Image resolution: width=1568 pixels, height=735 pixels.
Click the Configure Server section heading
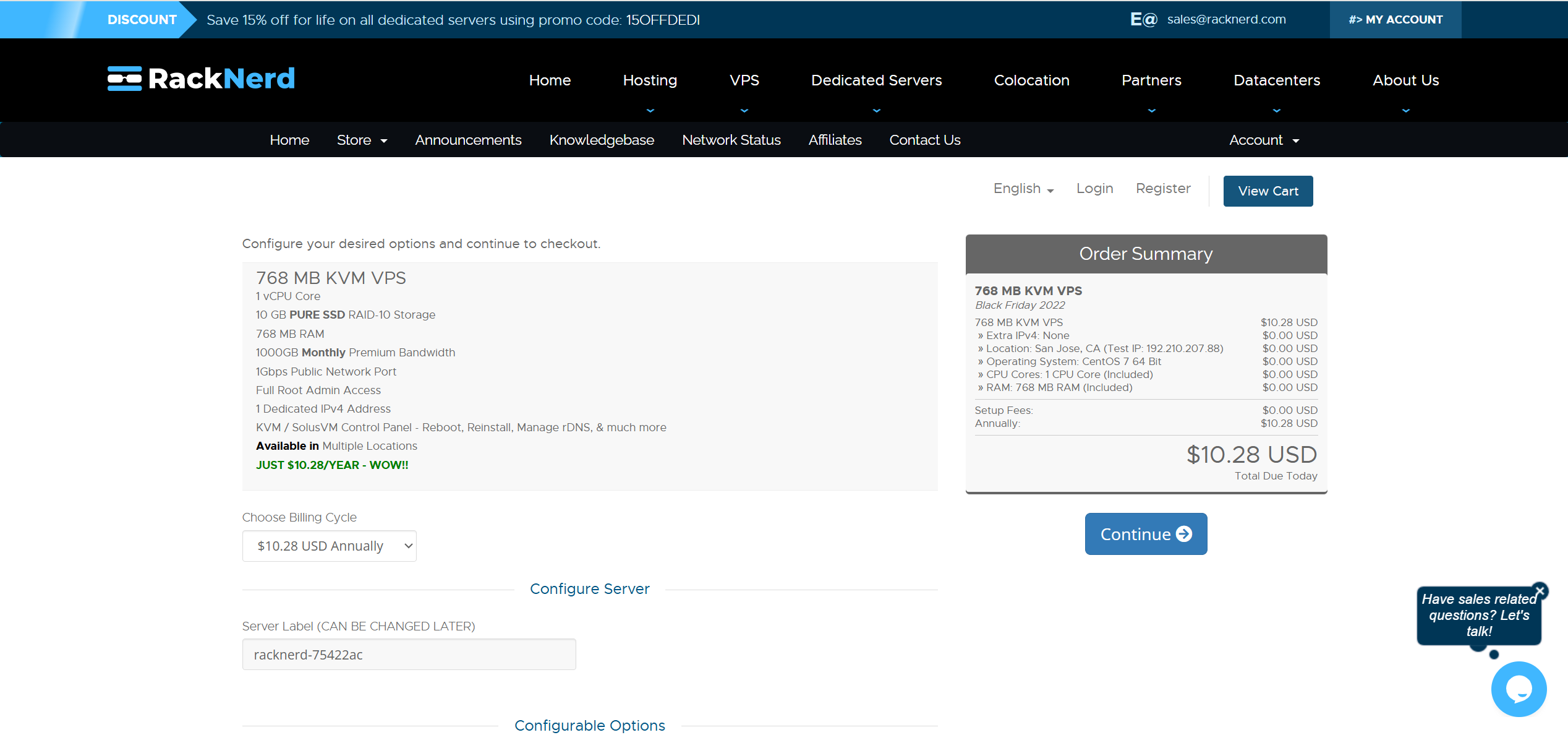pos(589,589)
